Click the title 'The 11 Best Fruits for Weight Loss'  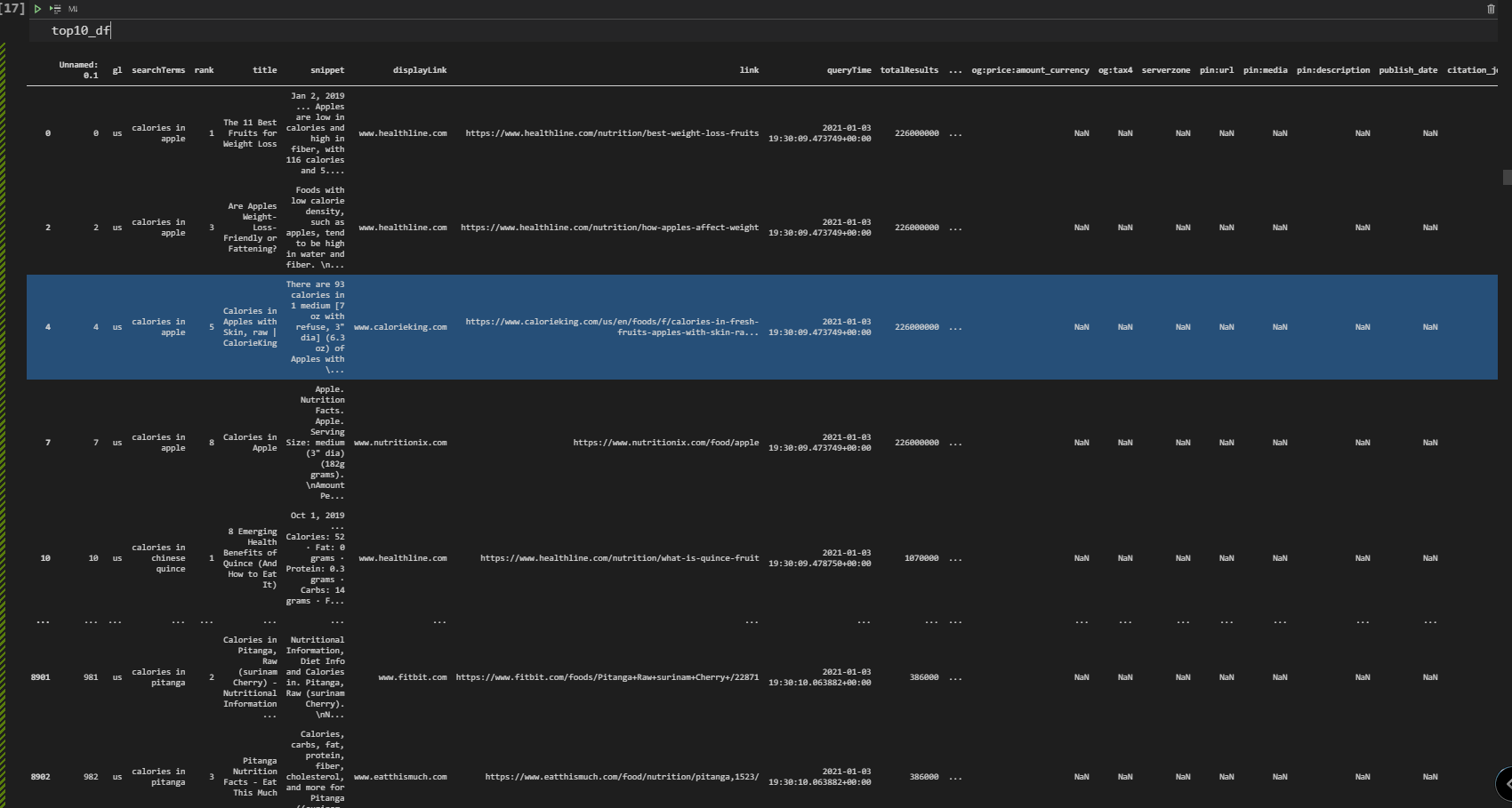[x=250, y=133]
